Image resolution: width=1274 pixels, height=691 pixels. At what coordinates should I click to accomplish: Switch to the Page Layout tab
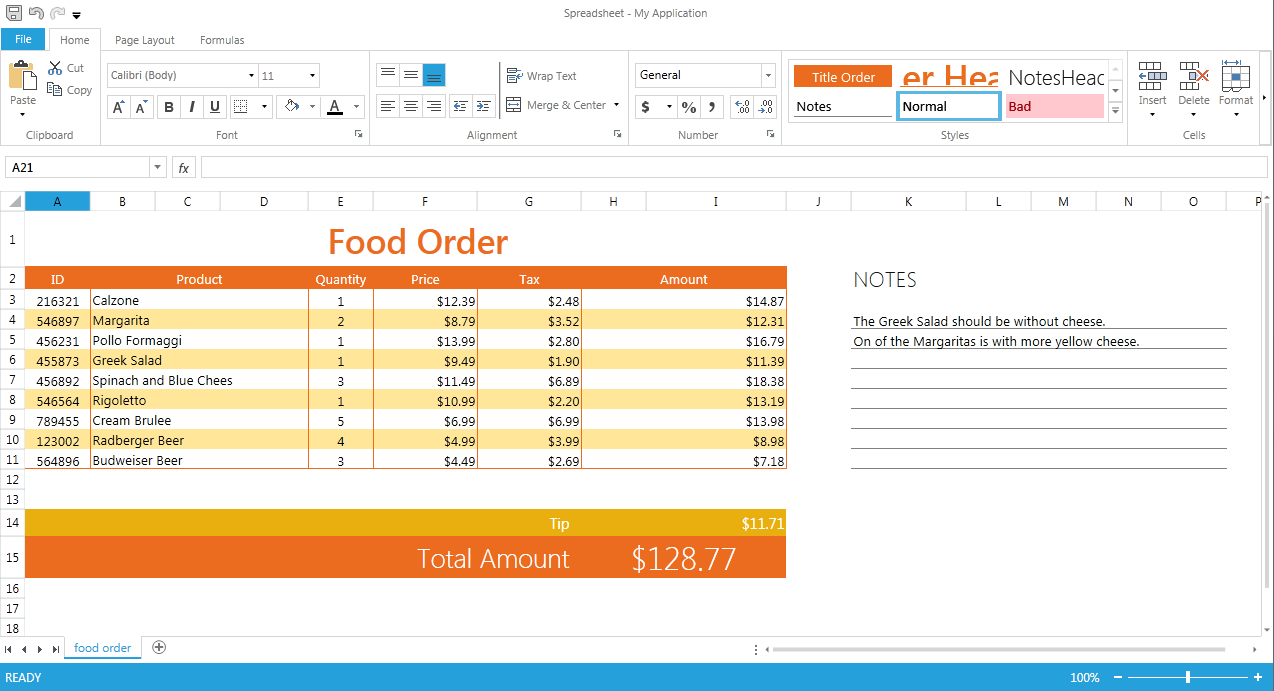[144, 40]
